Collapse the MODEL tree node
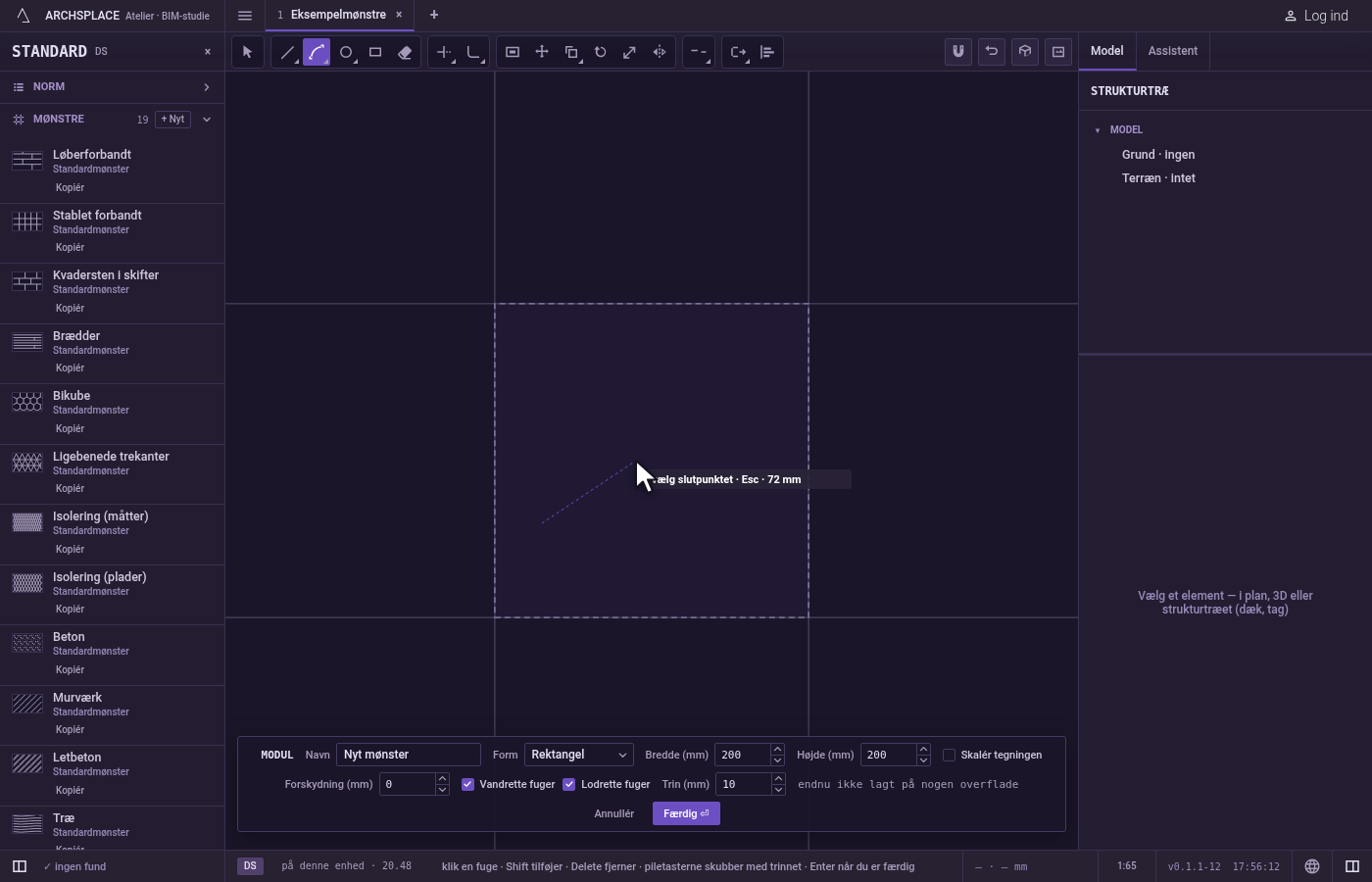 click(1098, 130)
